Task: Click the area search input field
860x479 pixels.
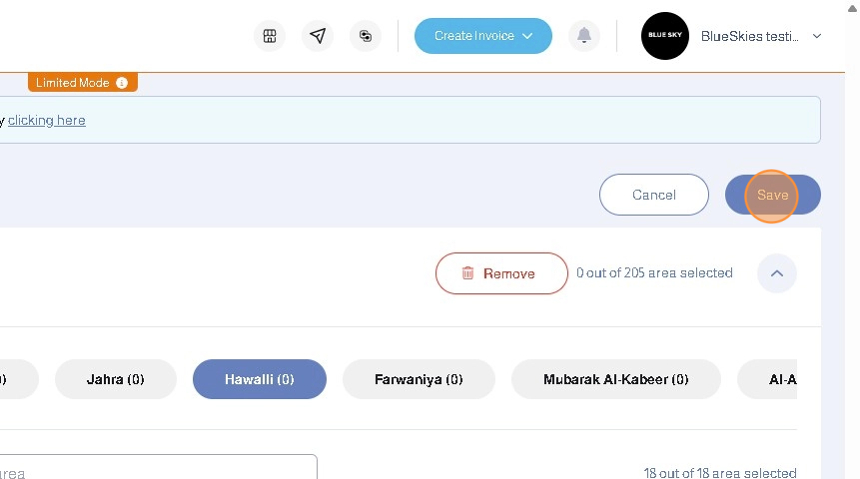Action: click(x=160, y=470)
